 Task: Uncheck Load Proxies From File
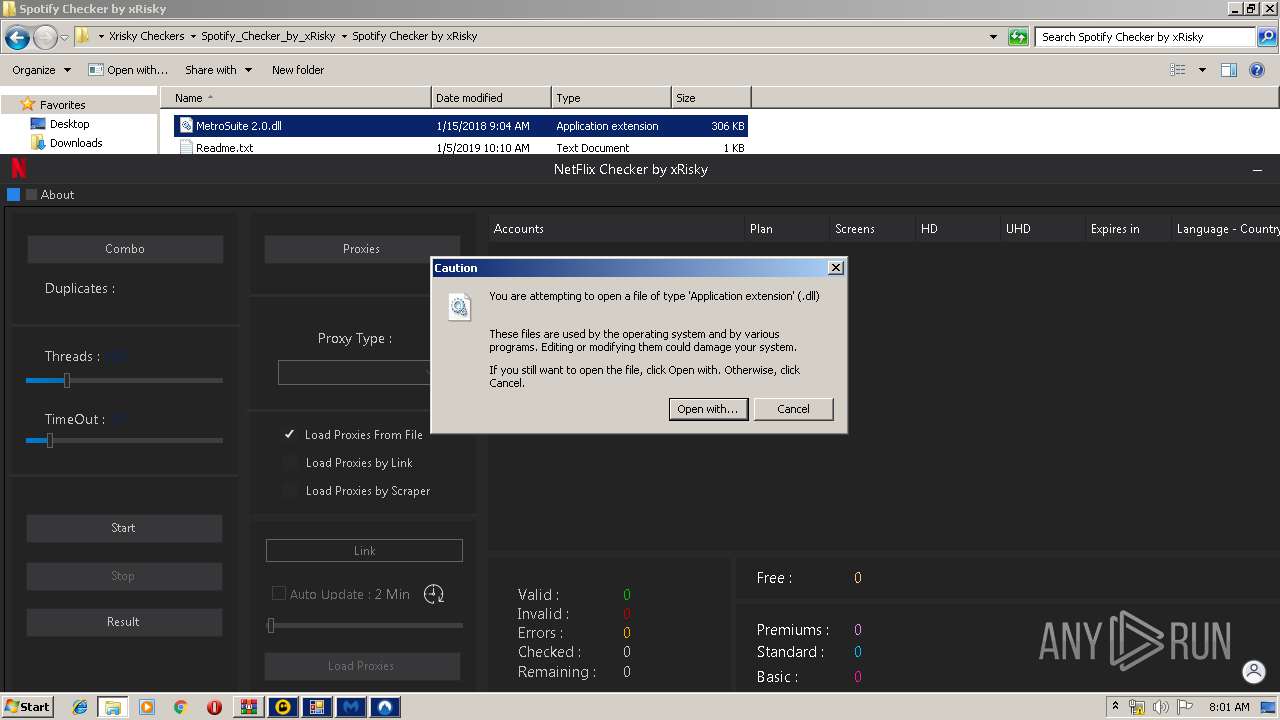289,434
